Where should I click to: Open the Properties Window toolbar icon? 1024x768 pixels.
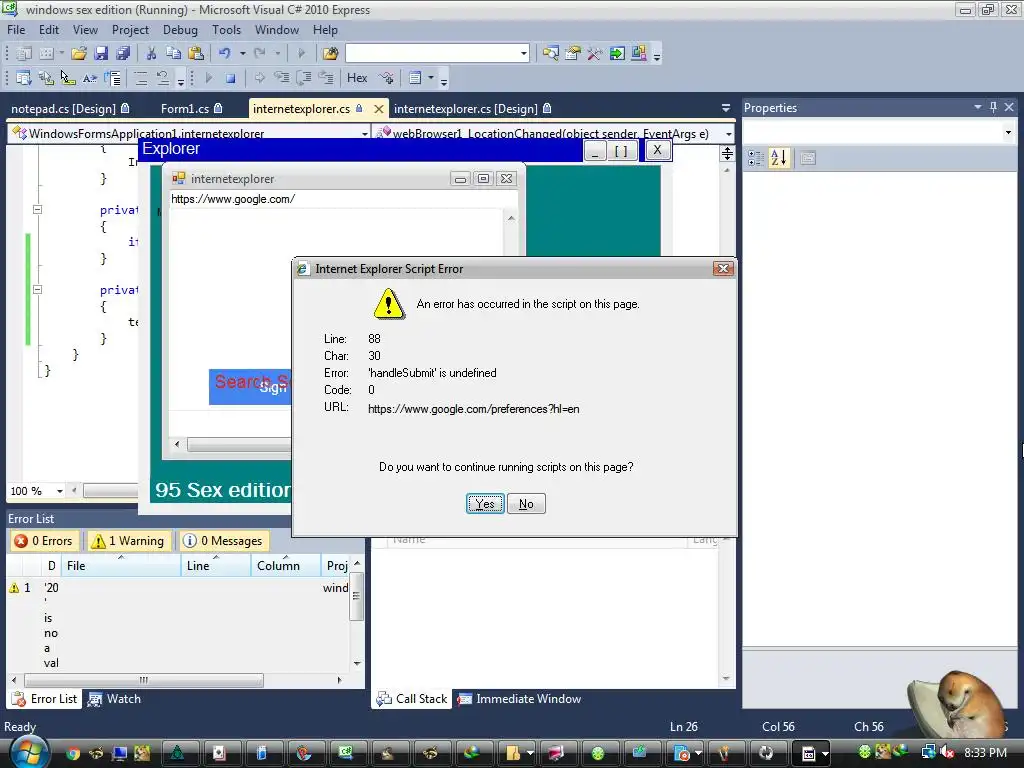(x=573, y=54)
